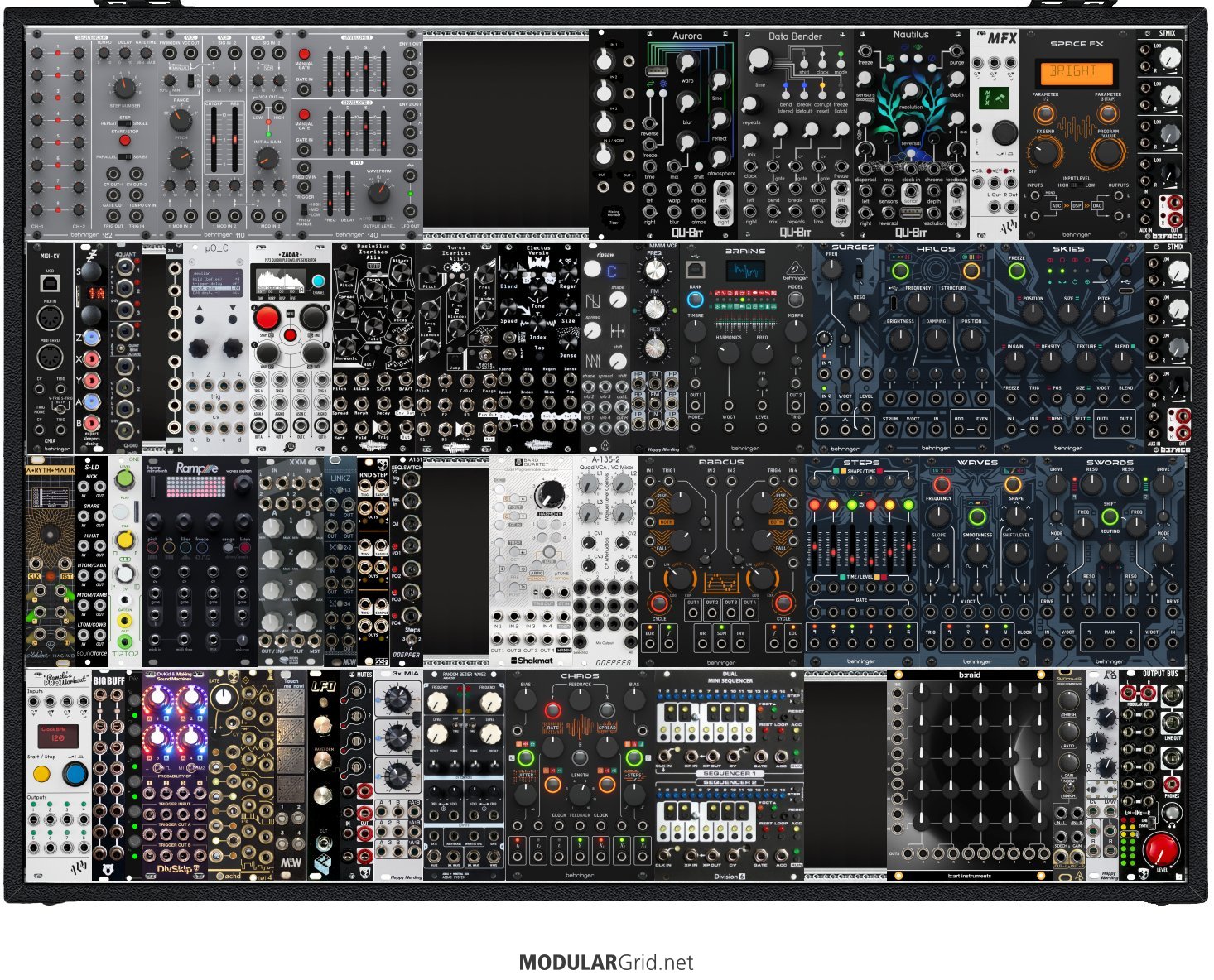Hit the yellow Start/Stop button on Pamela's Workout

[41, 776]
